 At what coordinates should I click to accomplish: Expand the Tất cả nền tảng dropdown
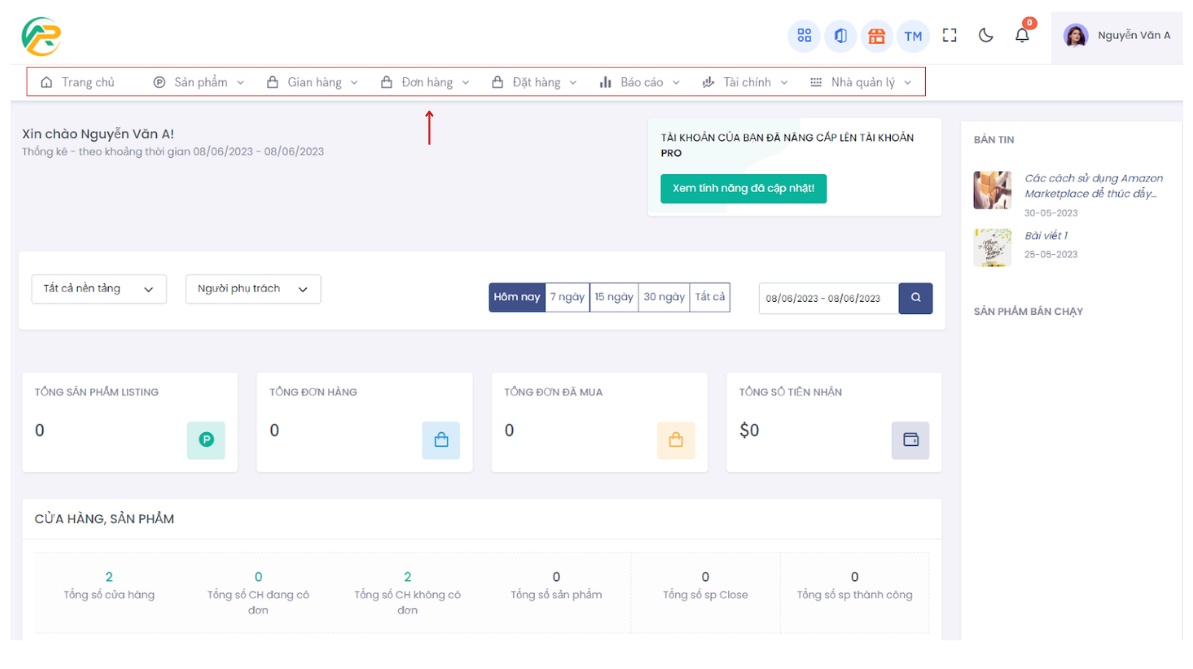point(98,289)
